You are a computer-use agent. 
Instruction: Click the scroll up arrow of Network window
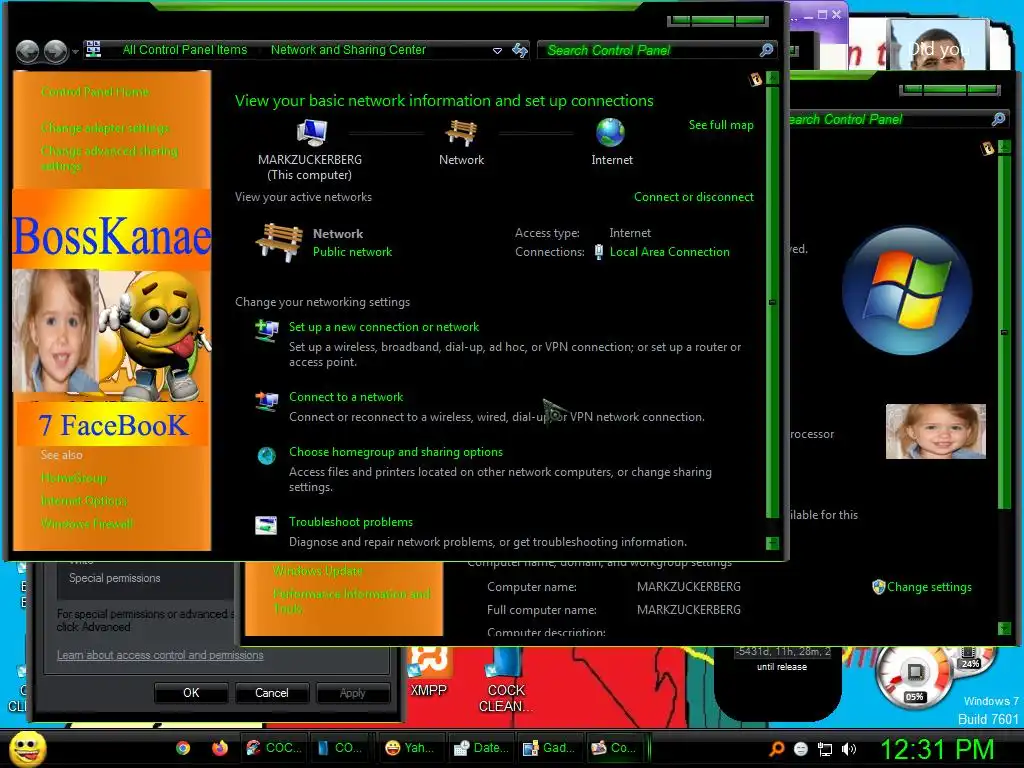click(x=773, y=79)
